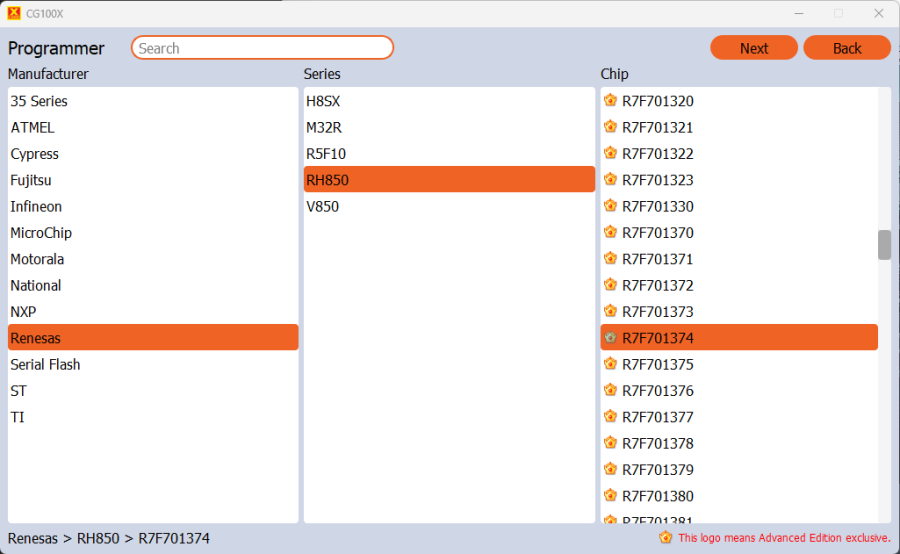Viewport: 900px width, 554px height.
Task: Click the badge icon next to R7F701322
Action: [x=610, y=154]
